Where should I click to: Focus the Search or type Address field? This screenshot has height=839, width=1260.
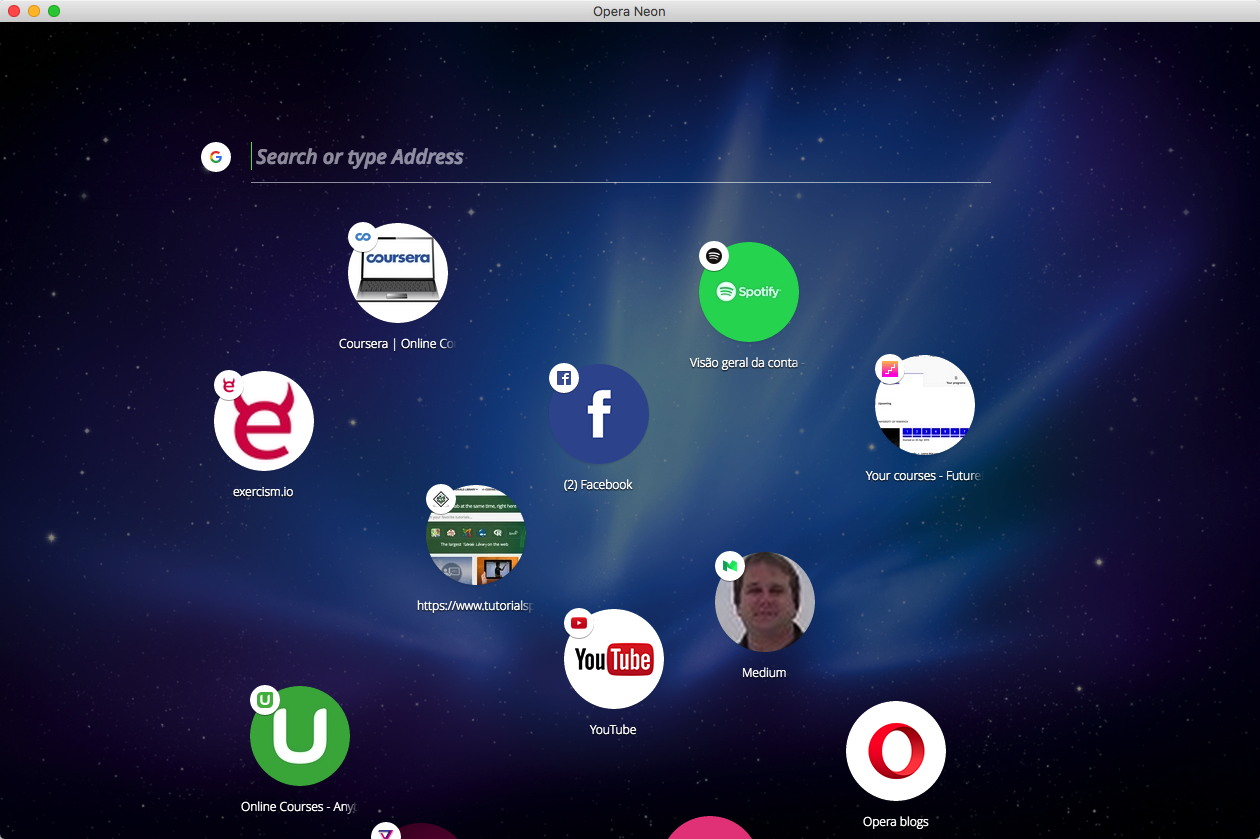point(620,157)
